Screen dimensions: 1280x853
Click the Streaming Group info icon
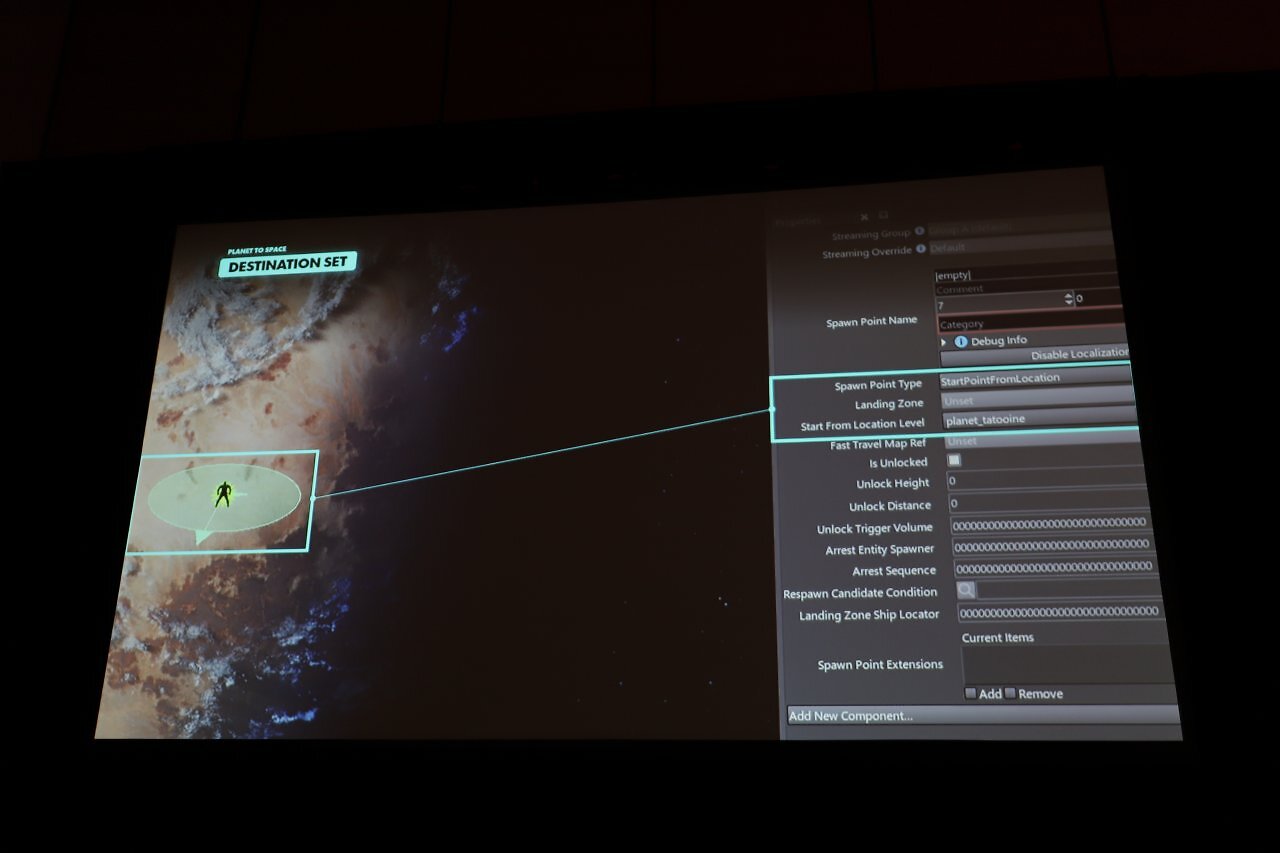tap(920, 232)
